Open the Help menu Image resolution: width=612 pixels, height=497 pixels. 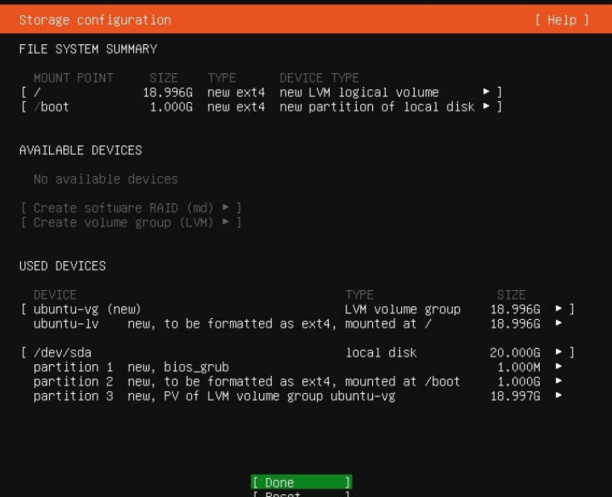tap(562, 20)
